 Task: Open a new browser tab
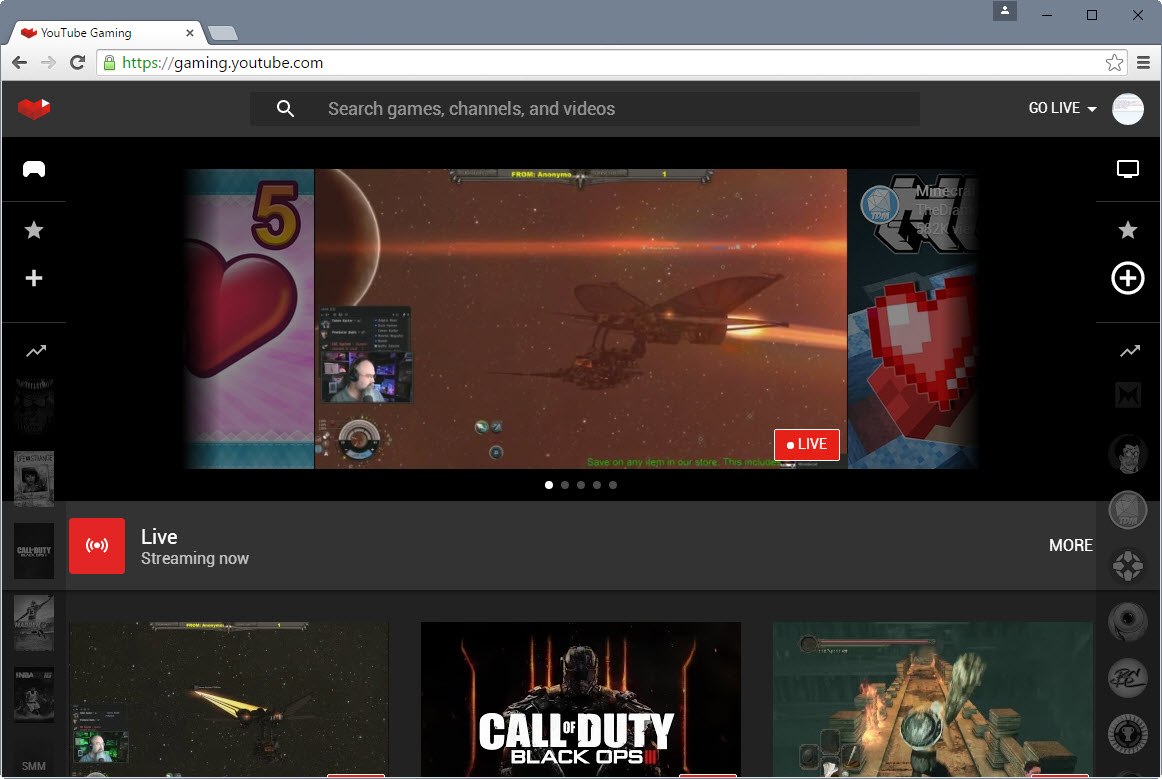pyautogui.click(x=222, y=33)
